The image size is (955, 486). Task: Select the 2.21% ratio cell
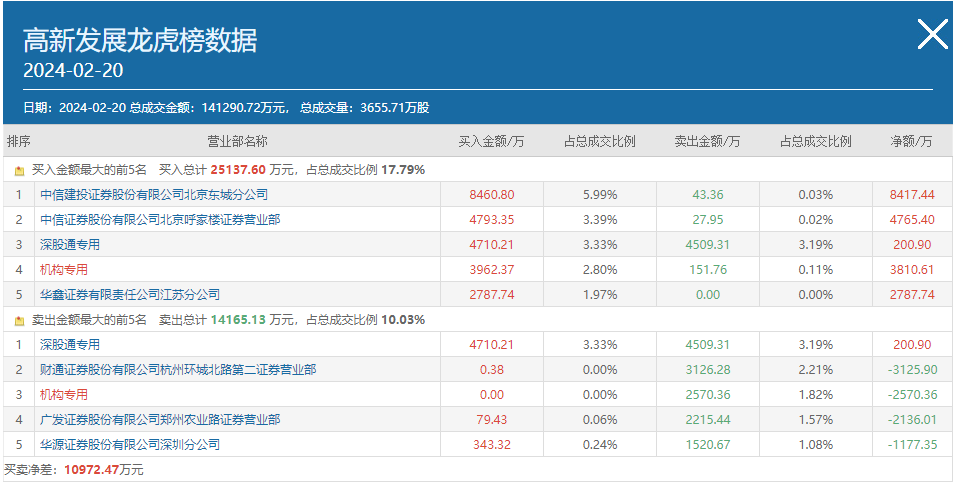(816, 370)
